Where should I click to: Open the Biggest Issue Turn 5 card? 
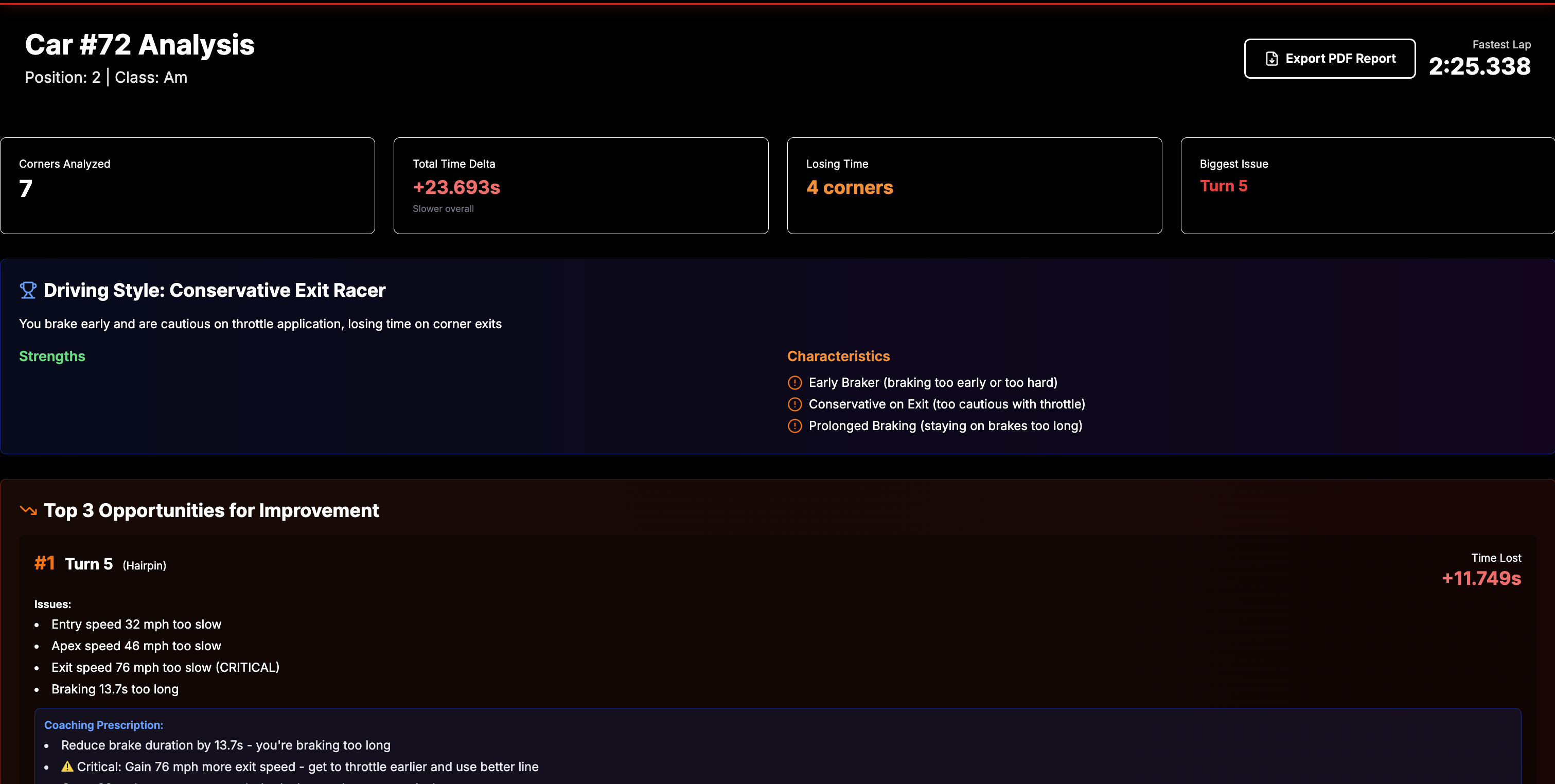click(x=1367, y=185)
